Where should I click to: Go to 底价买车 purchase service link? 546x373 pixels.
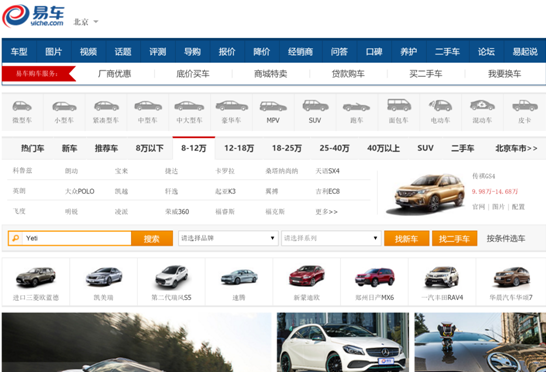click(x=193, y=74)
